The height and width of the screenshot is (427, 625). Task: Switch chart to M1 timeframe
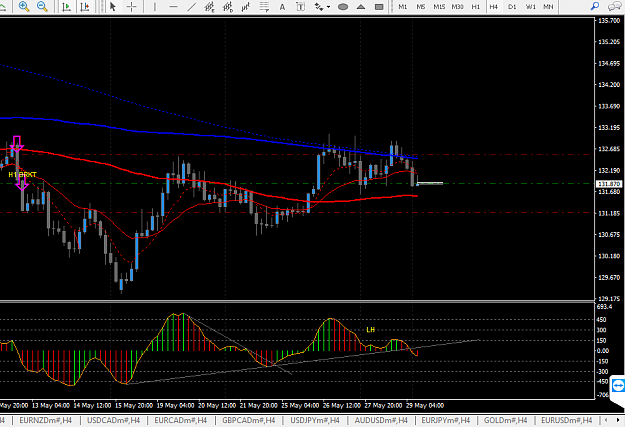403,6
